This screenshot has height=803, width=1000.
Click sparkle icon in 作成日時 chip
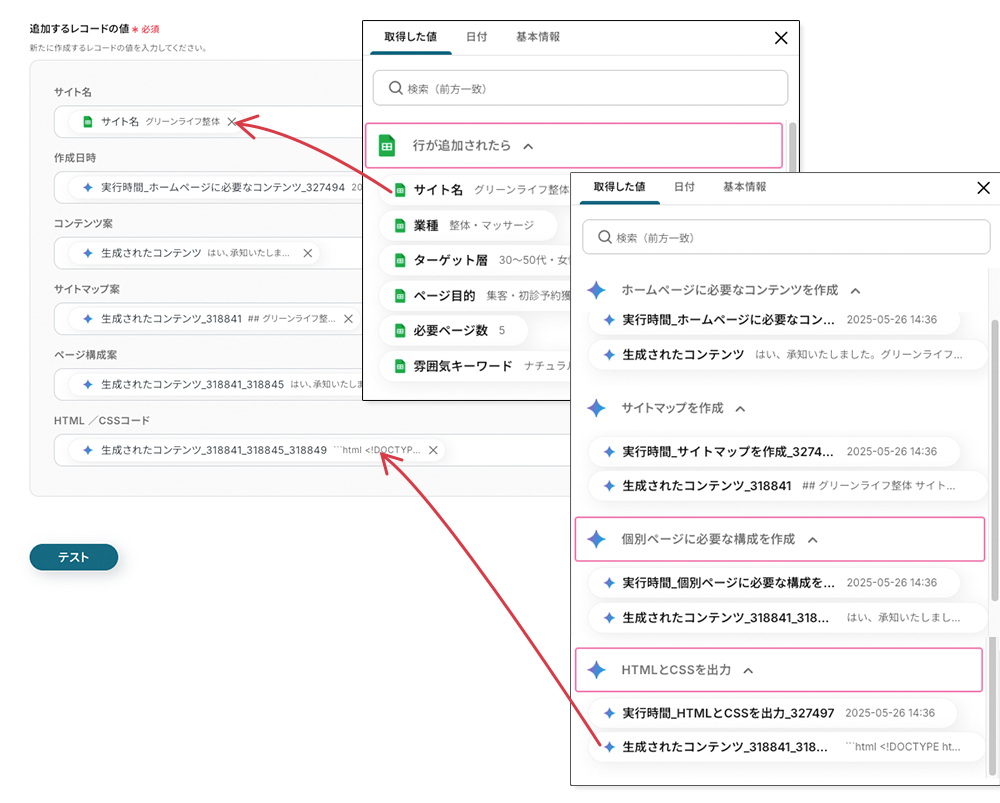point(88,188)
